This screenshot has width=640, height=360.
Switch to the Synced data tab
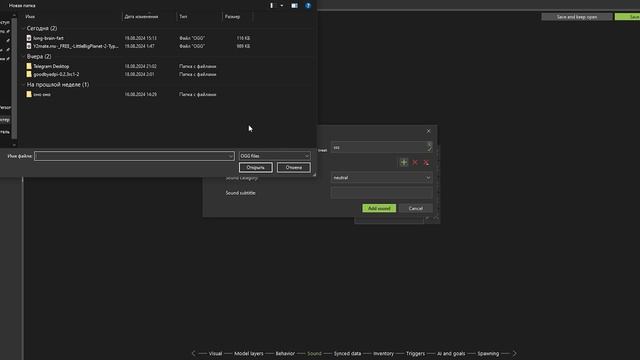point(347,353)
